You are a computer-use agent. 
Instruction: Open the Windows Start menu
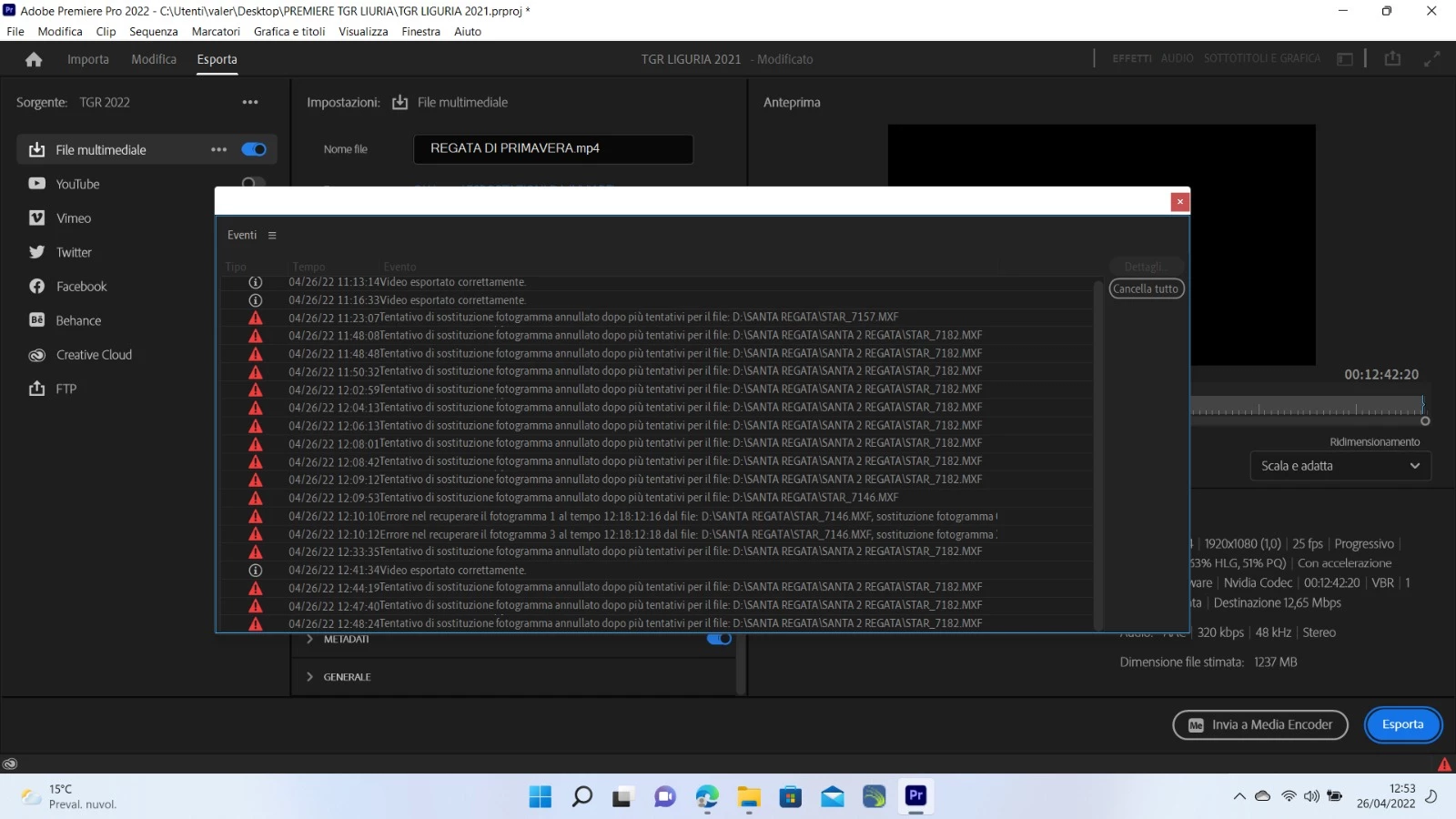point(540,796)
